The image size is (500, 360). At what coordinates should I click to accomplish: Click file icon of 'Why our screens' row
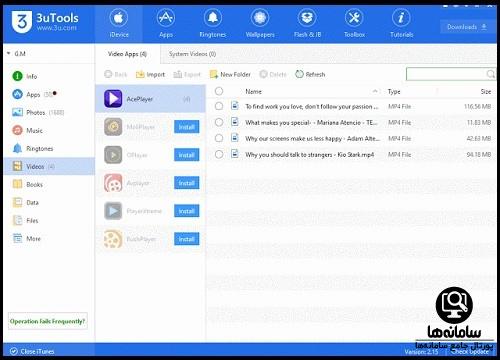235,138
